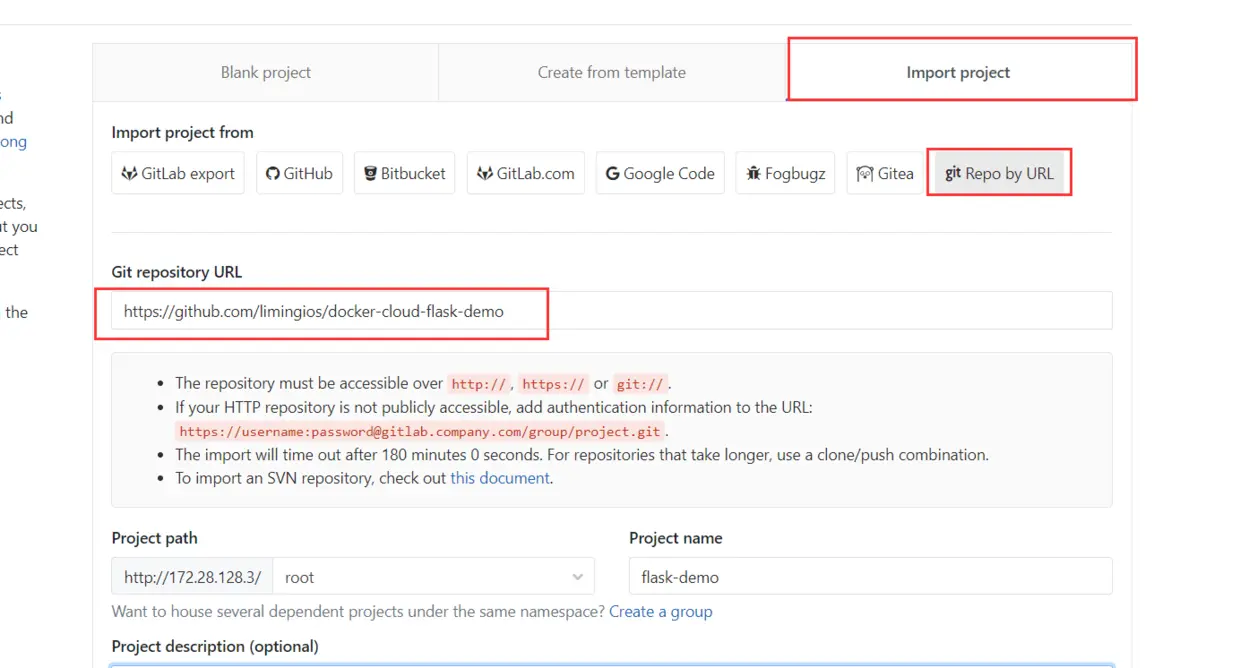Select the Import project tab
This screenshot has height=668, width=1240.
tap(958, 72)
